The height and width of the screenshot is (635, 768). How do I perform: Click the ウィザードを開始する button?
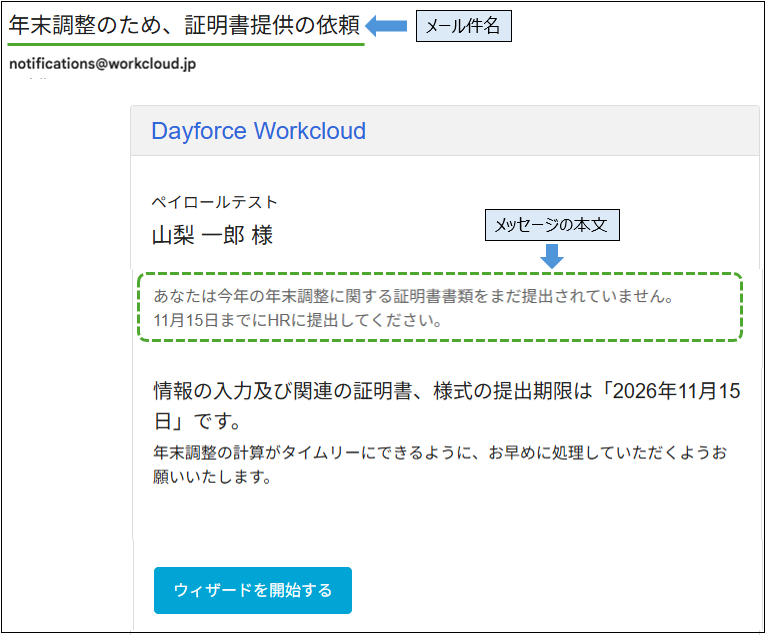click(x=253, y=590)
